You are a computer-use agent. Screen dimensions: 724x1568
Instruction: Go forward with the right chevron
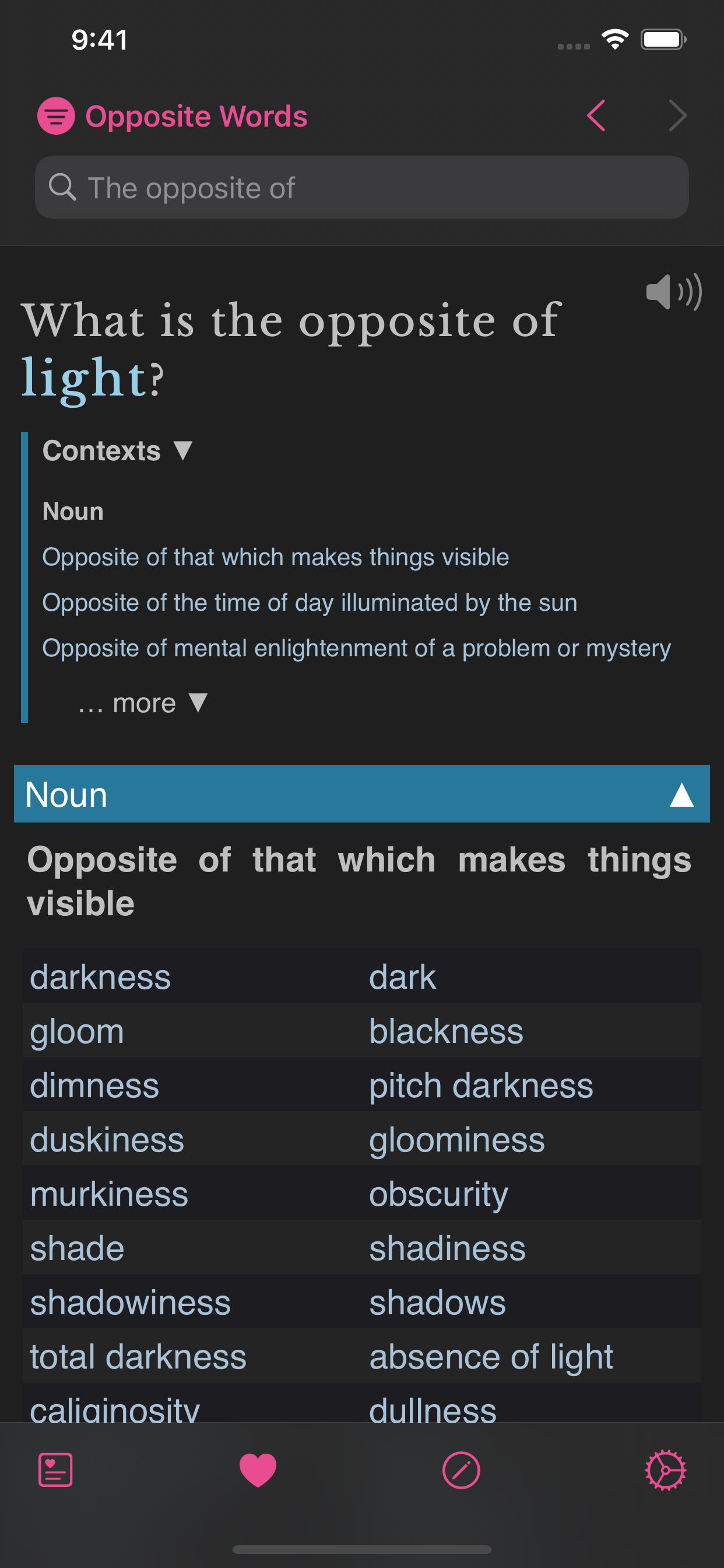tap(677, 116)
